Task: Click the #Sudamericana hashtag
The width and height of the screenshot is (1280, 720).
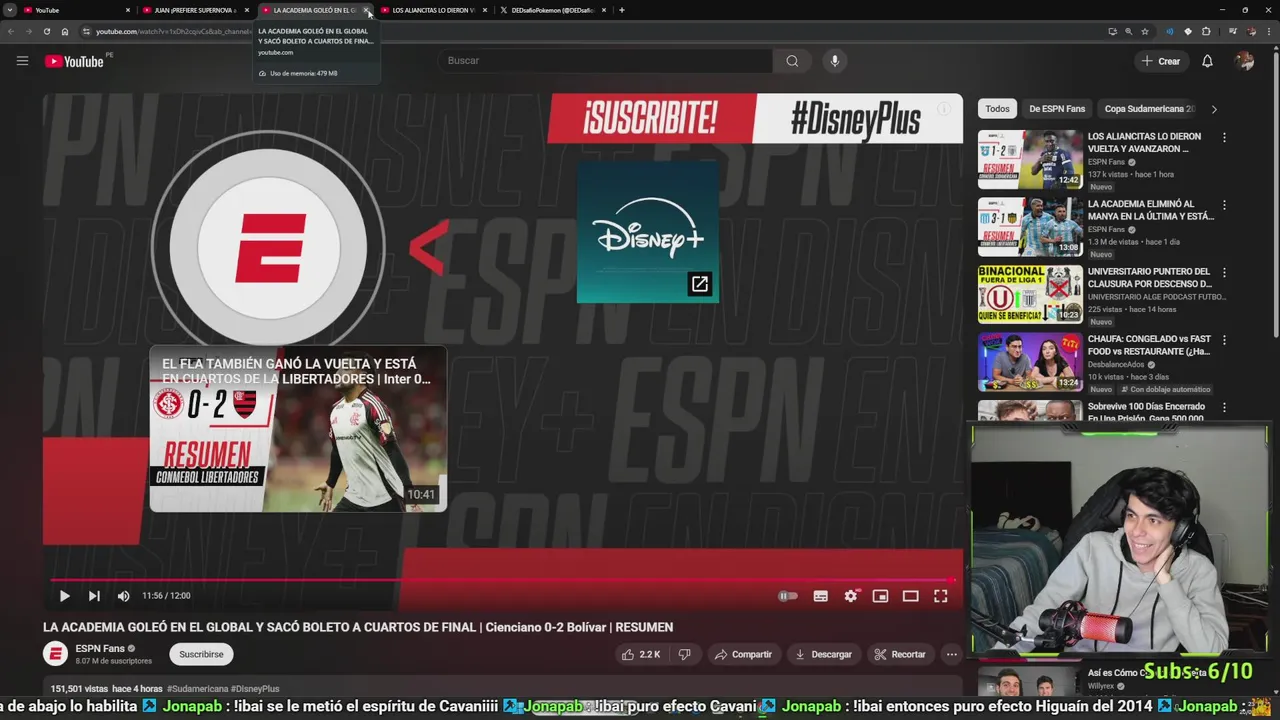Action: 198,689
